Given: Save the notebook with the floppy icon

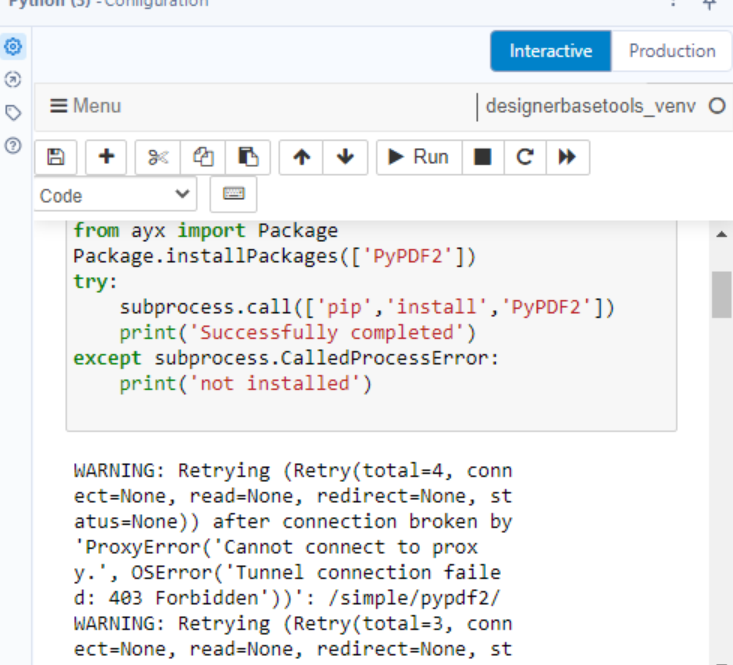Looking at the screenshot, I should 56,157.
